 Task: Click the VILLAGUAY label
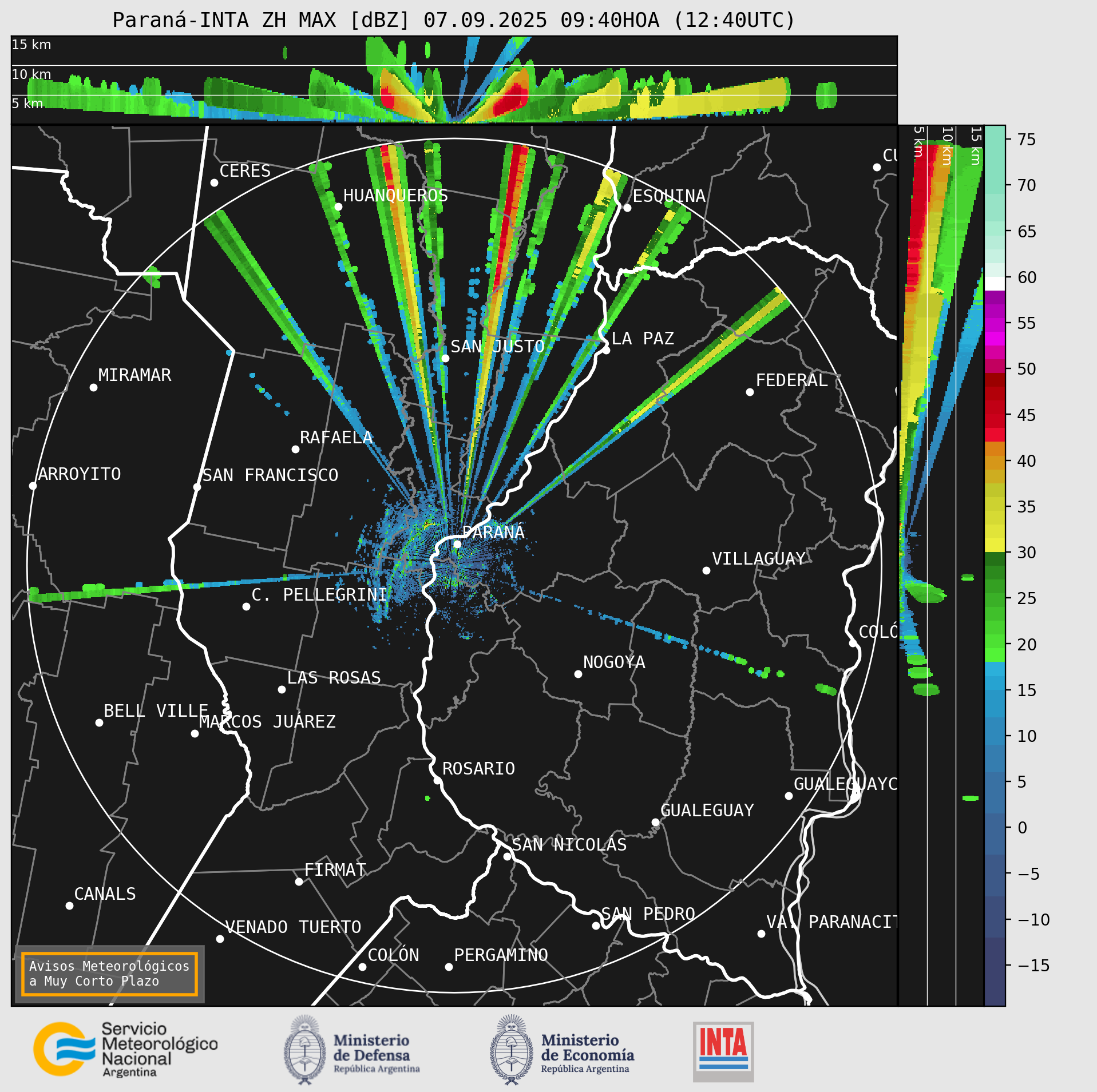pos(759,558)
